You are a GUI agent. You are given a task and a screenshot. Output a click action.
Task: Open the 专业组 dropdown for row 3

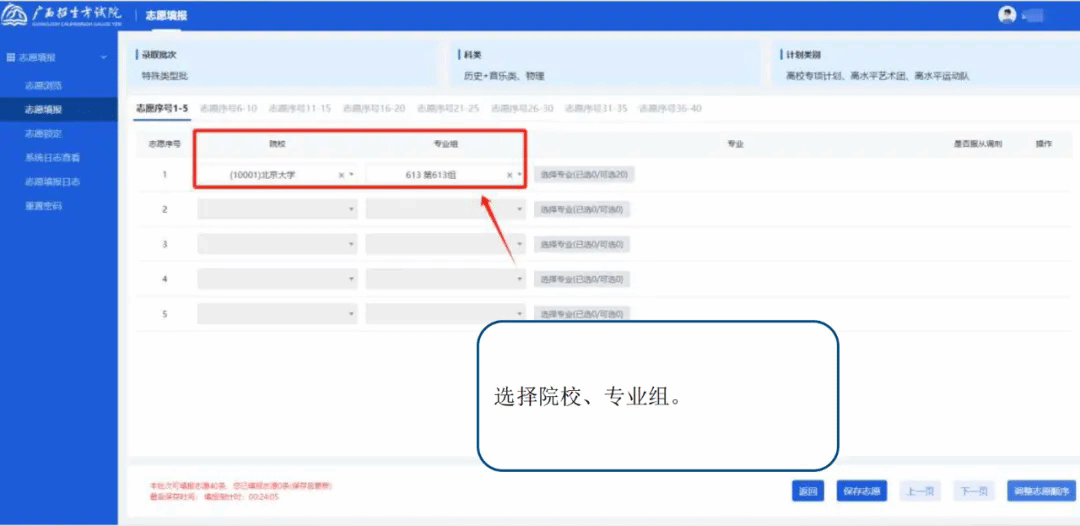tap(445, 244)
